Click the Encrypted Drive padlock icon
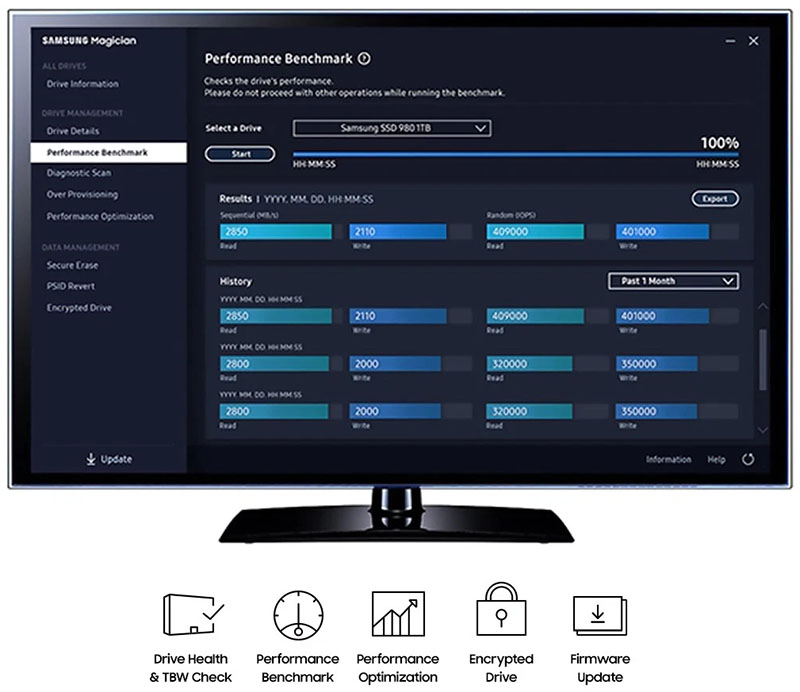Image resolution: width=800 pixels, height=692 pixels. pos(500,612)
